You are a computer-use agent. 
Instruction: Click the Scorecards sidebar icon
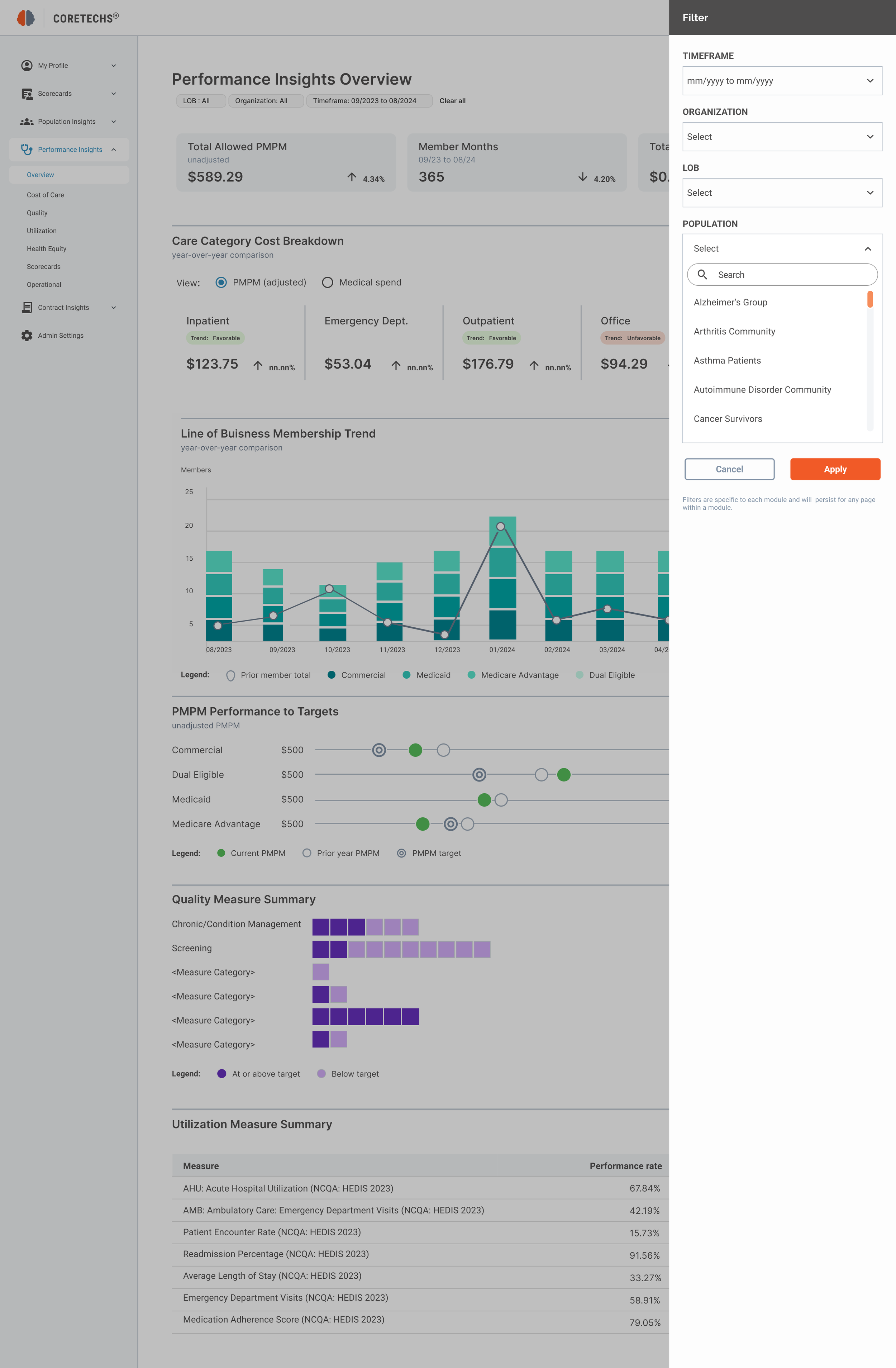[27, 94]
